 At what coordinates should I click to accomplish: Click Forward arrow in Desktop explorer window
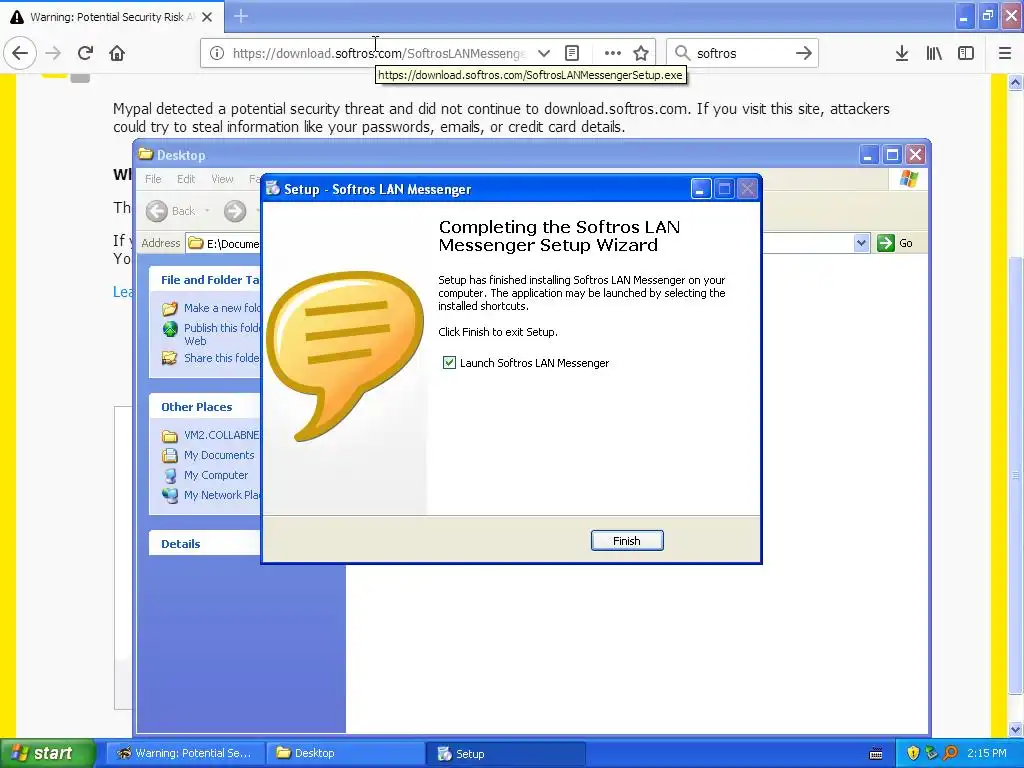coord(235,211)
